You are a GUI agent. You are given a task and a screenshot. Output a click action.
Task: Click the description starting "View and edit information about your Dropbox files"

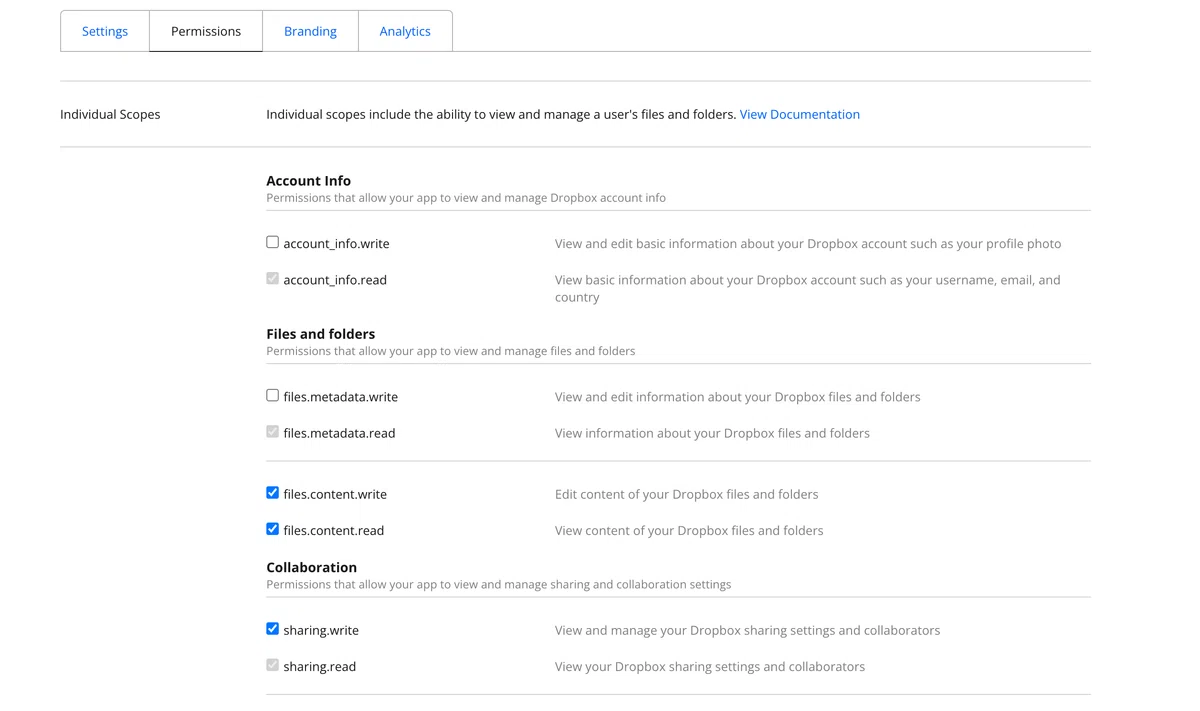(738, 396)
